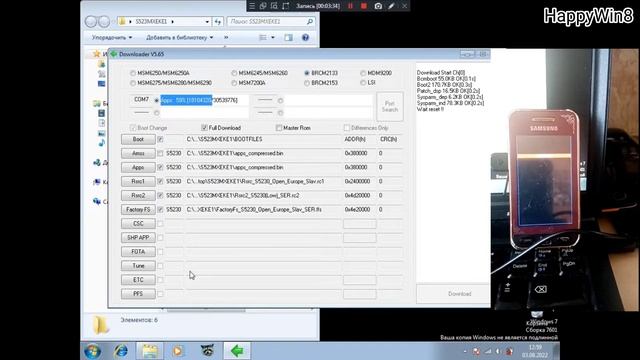
Task: Open the recorder hamburger menu
Action: pos(252,6)
